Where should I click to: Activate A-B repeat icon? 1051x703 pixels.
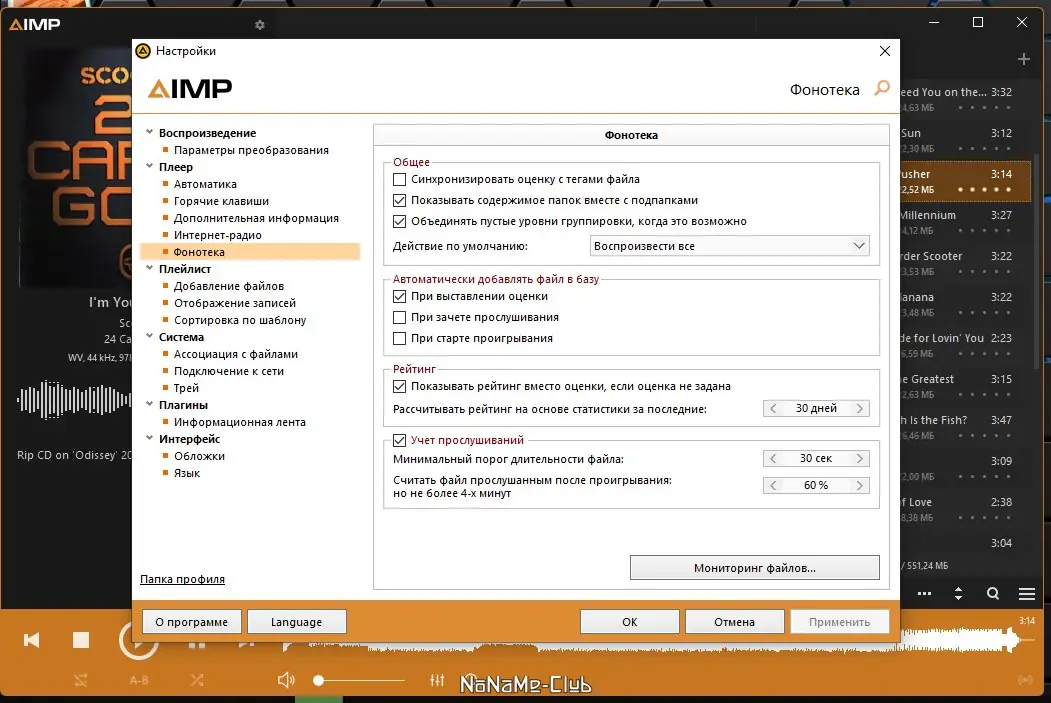tap(139, 679)
